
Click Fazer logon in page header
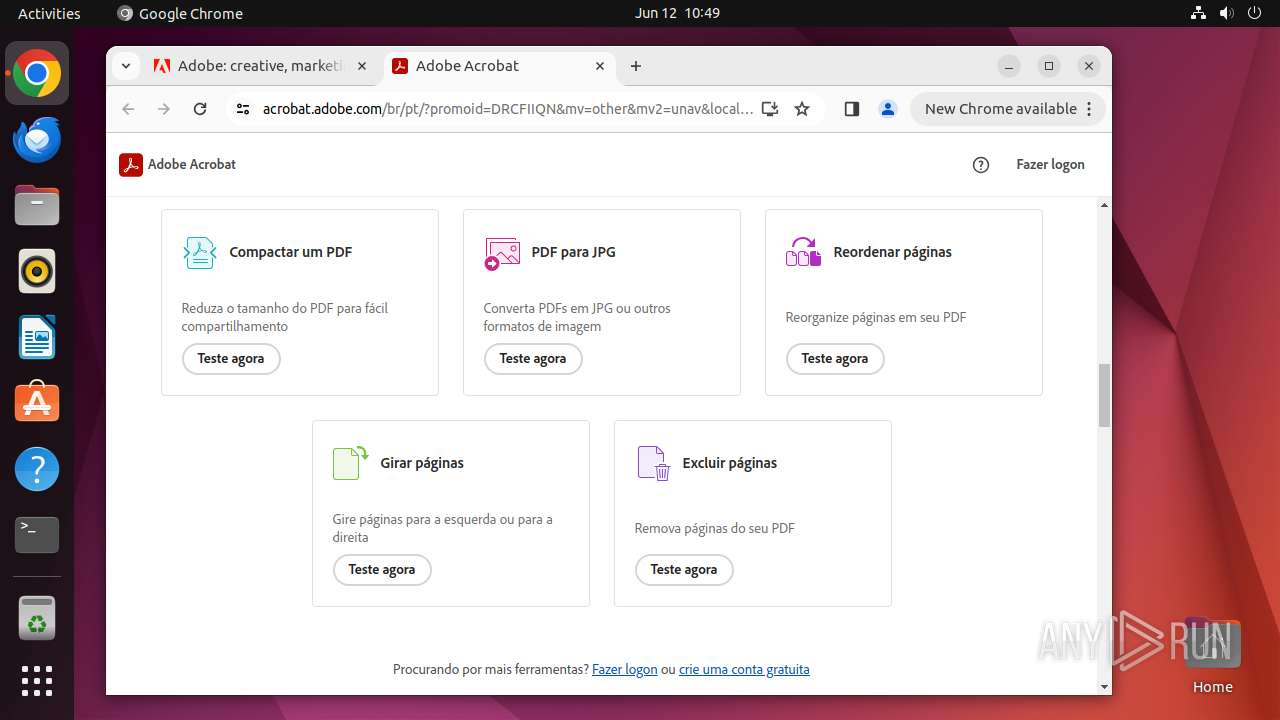pos(1050,164)
